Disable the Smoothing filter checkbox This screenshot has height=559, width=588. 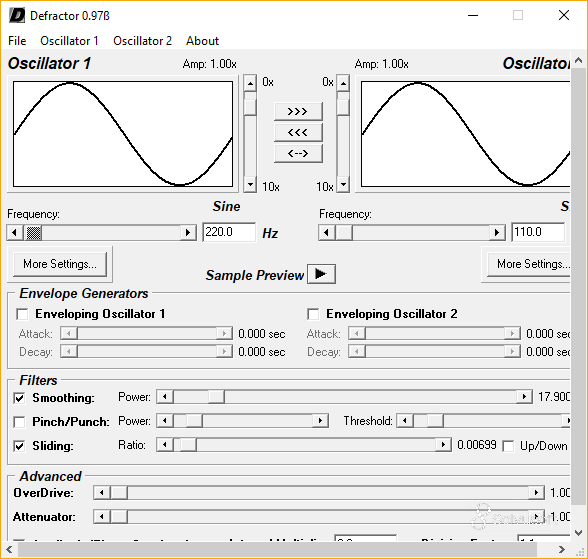(x=19, y=398)
